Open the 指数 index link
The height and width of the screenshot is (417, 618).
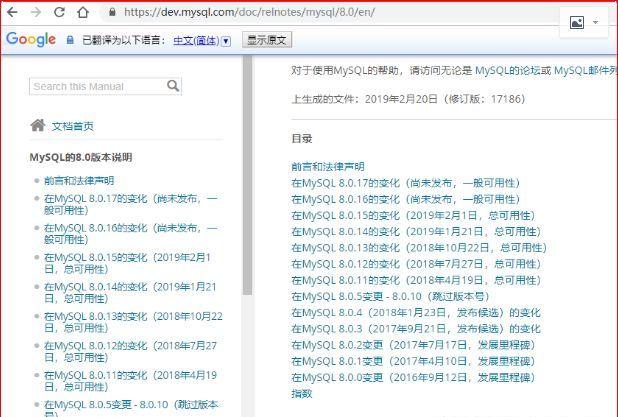302,393
